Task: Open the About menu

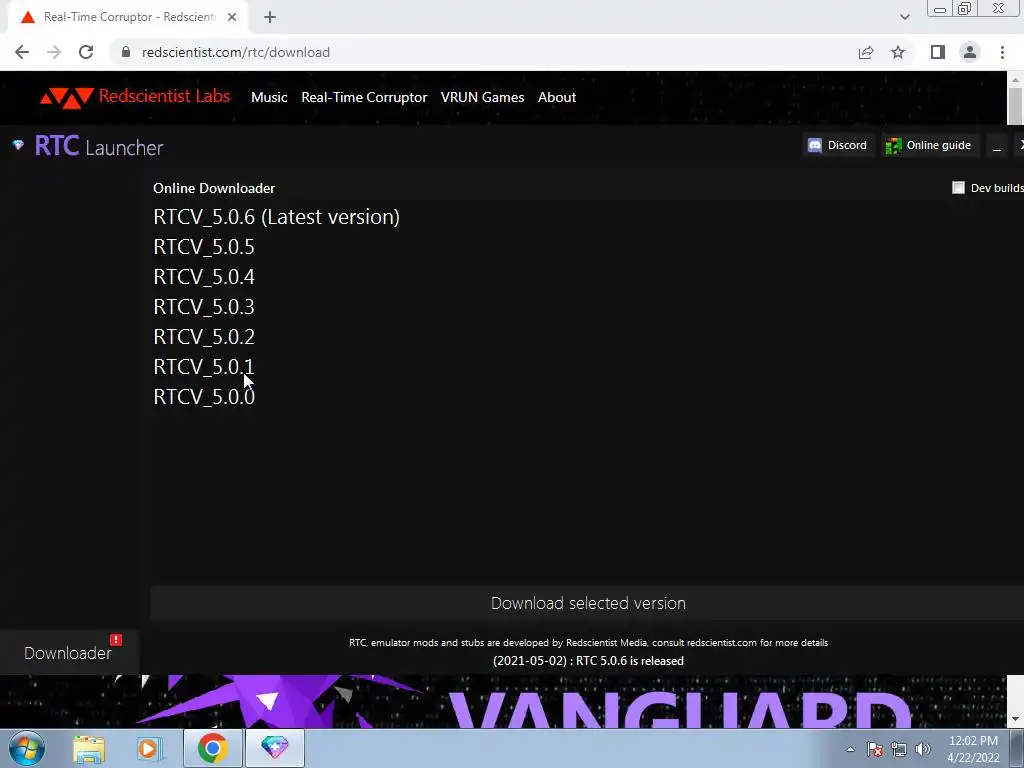Action: (x=556, y=97)
